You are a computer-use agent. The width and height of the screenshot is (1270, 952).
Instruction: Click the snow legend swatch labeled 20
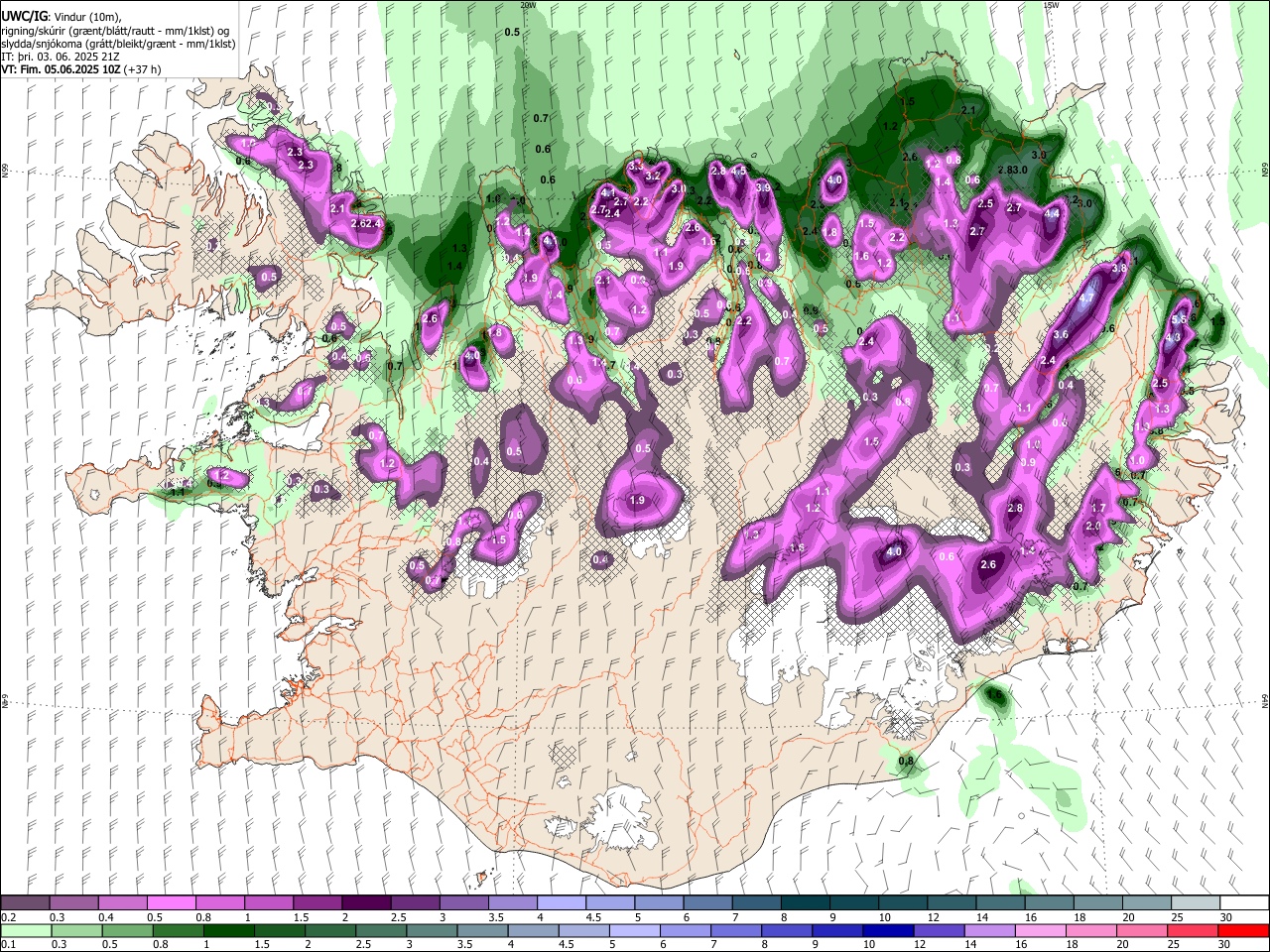[1146, 903]
